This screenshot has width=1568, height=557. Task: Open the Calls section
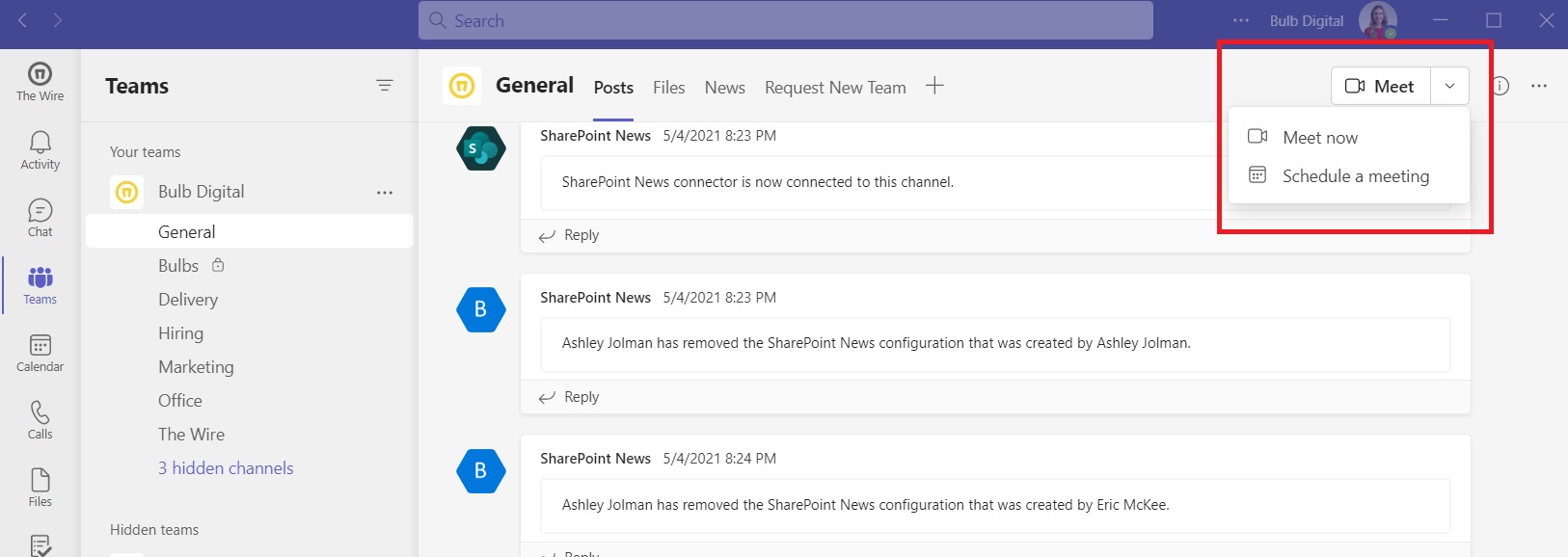(40, 420)
